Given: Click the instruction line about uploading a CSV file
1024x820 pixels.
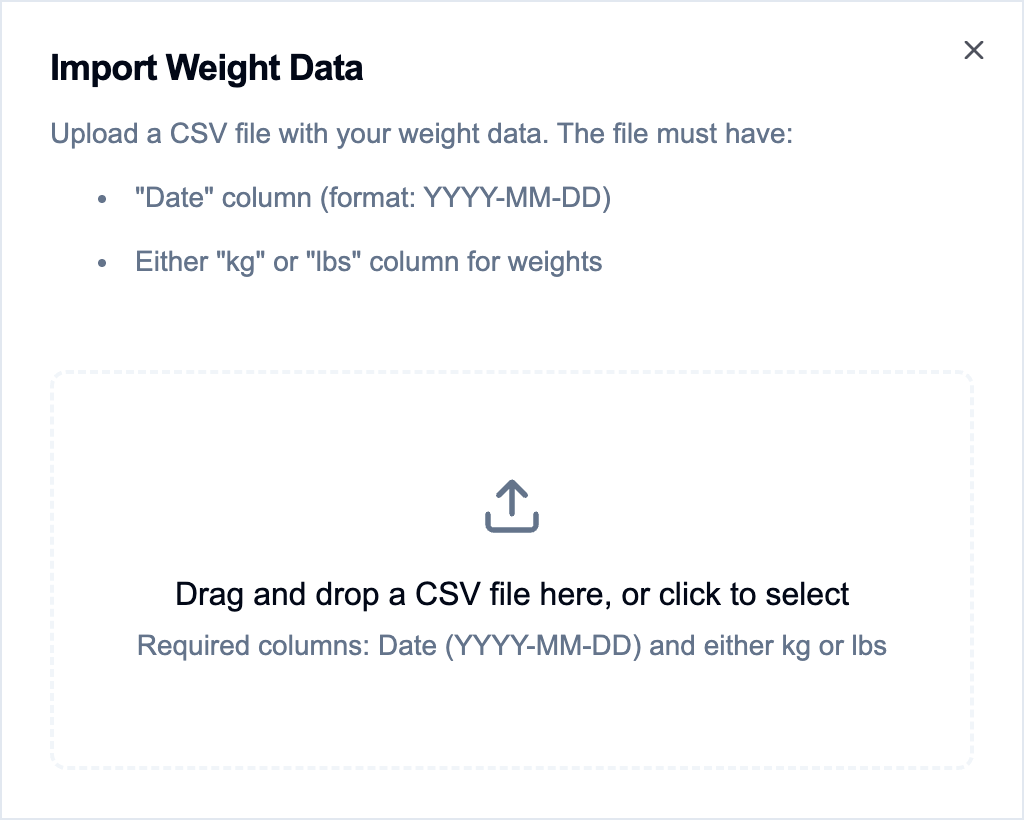Looking at the screenshot, I should coord(420,133).
